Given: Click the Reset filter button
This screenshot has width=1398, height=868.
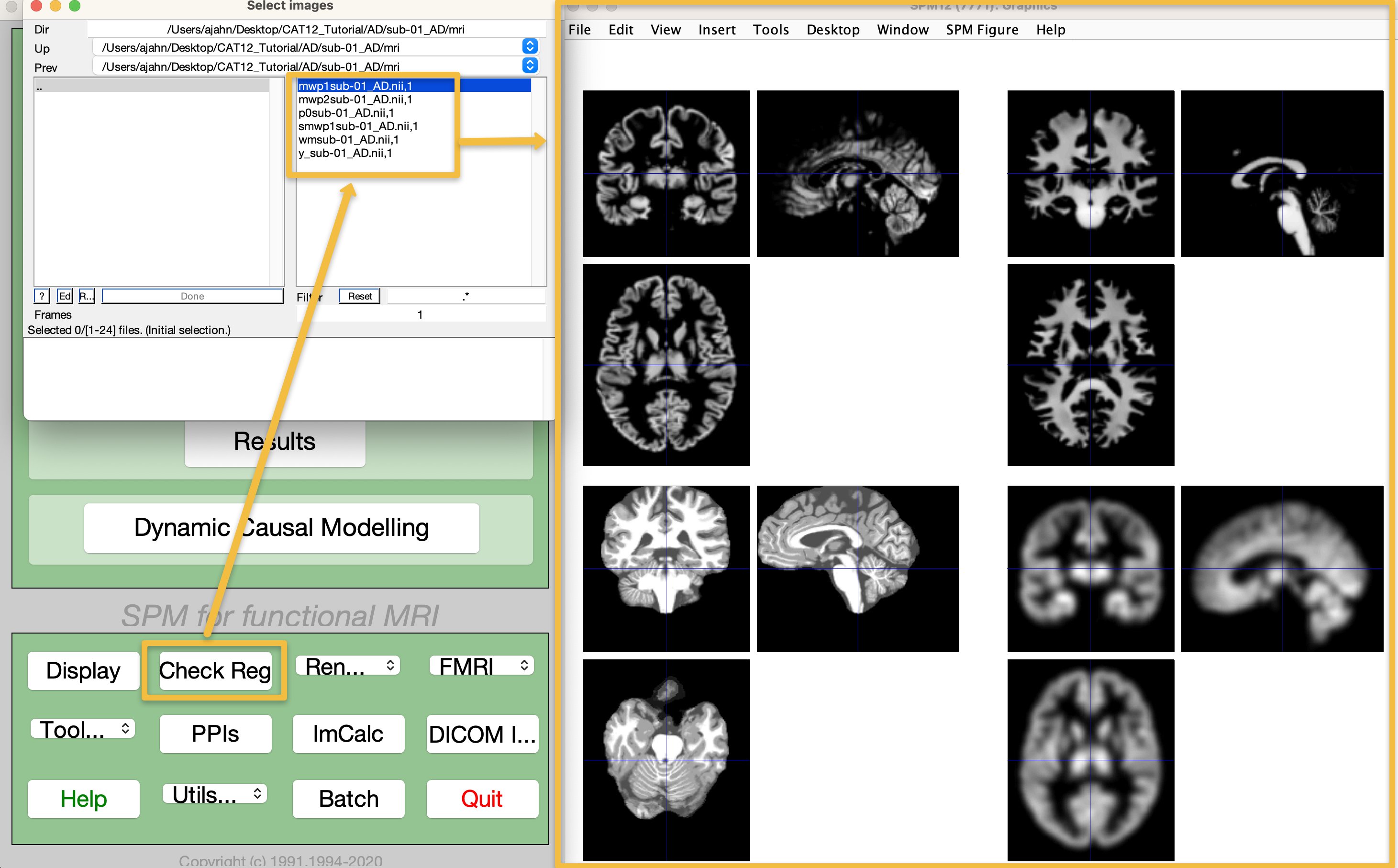Looking at the screenshot, I should pos(360,296).
